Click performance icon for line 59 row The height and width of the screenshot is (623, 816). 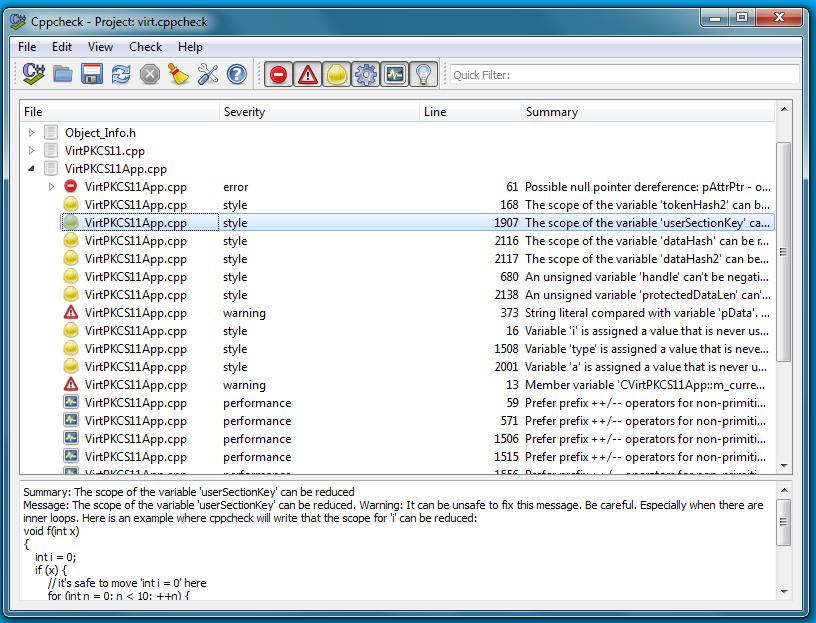pyautogui.click(x=71, y=402)
